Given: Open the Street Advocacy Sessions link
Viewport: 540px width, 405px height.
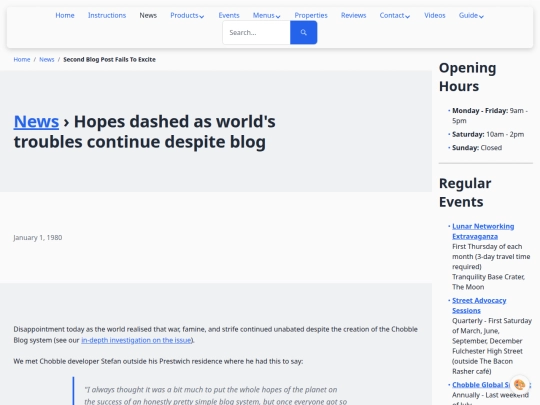Looking at the screenshot, I should tap(479, 305).
